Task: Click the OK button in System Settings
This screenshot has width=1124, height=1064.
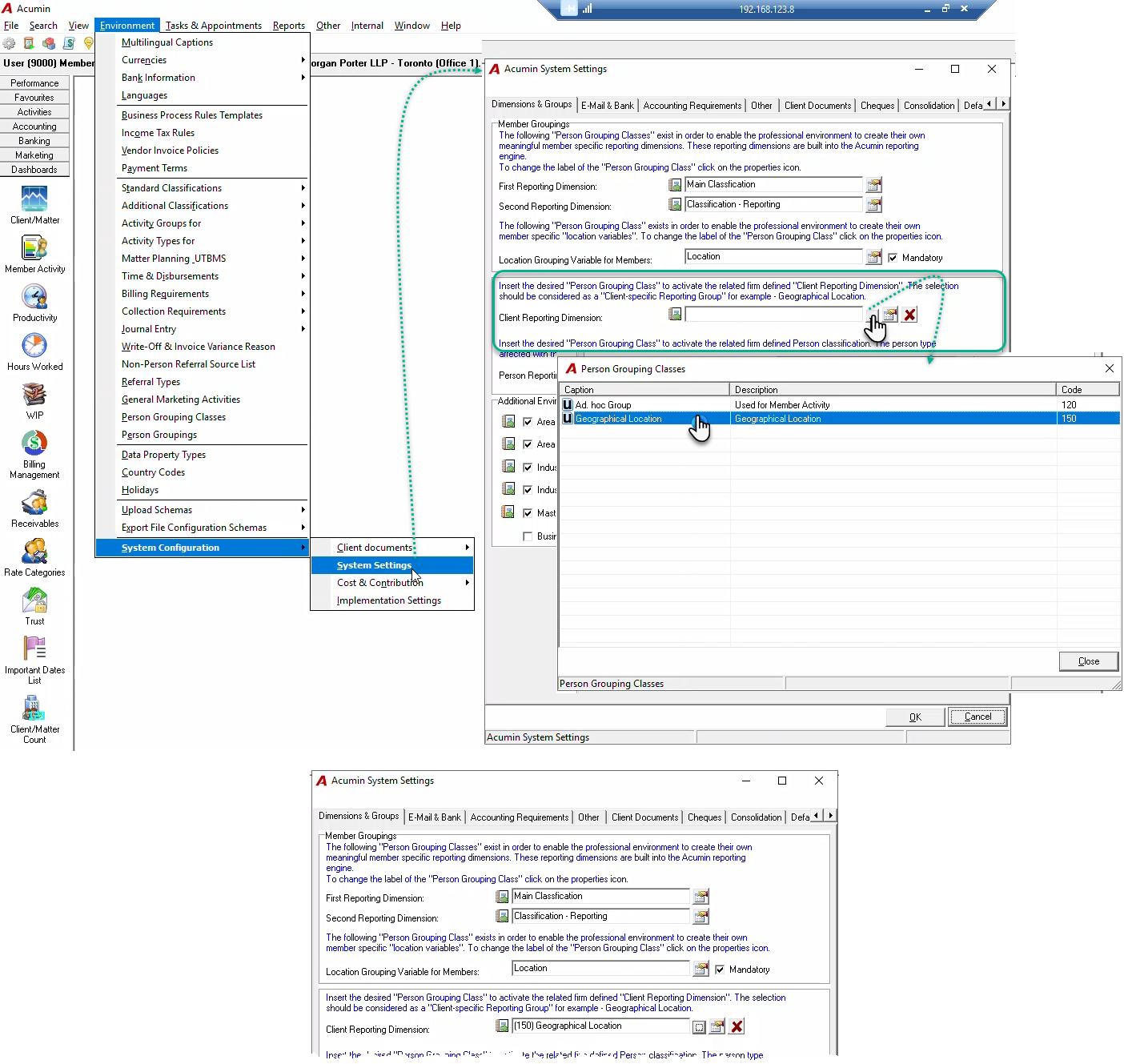Action: (x=915, y=717)
